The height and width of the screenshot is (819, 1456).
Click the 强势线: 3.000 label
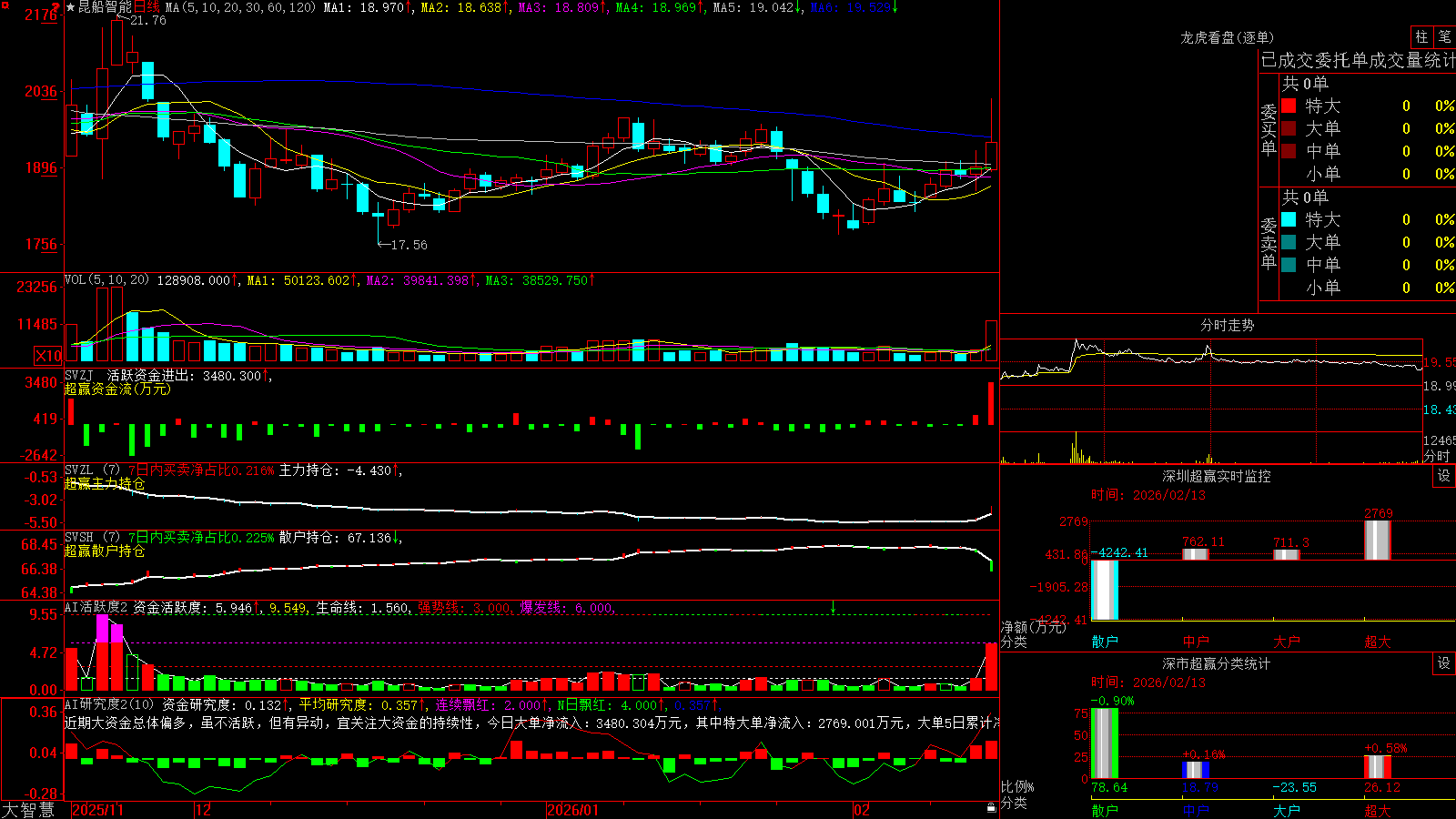tap(465, 607)
